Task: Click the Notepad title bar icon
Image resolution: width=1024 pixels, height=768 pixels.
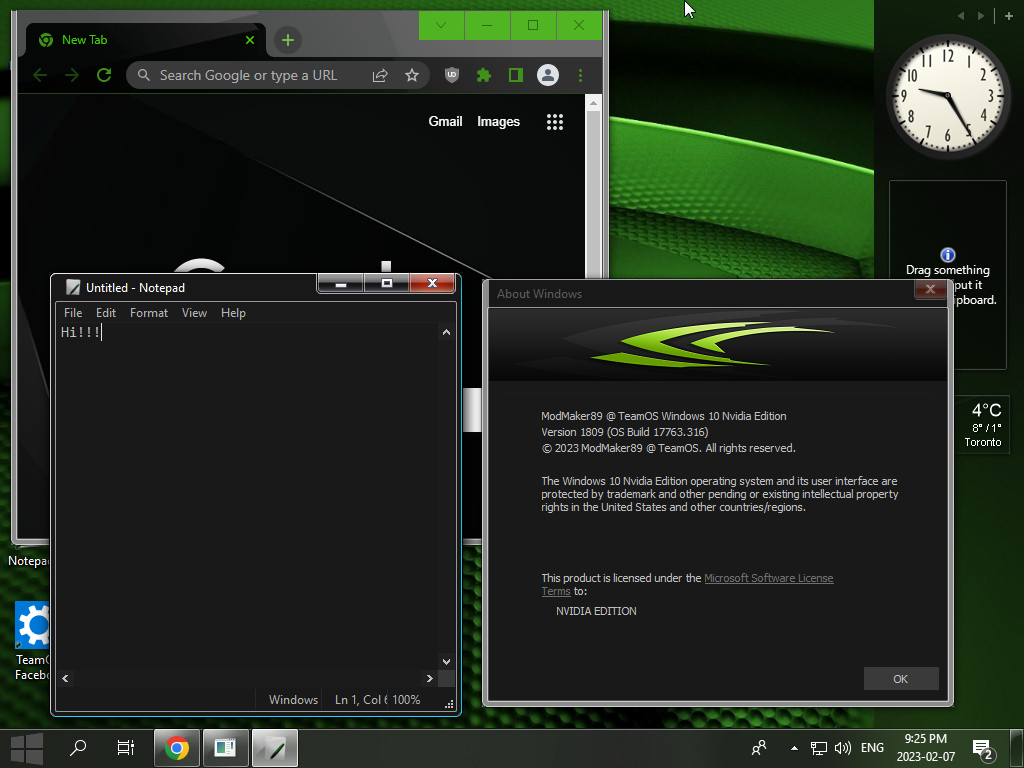Action: pyautogui.click(x=73, y=287)
